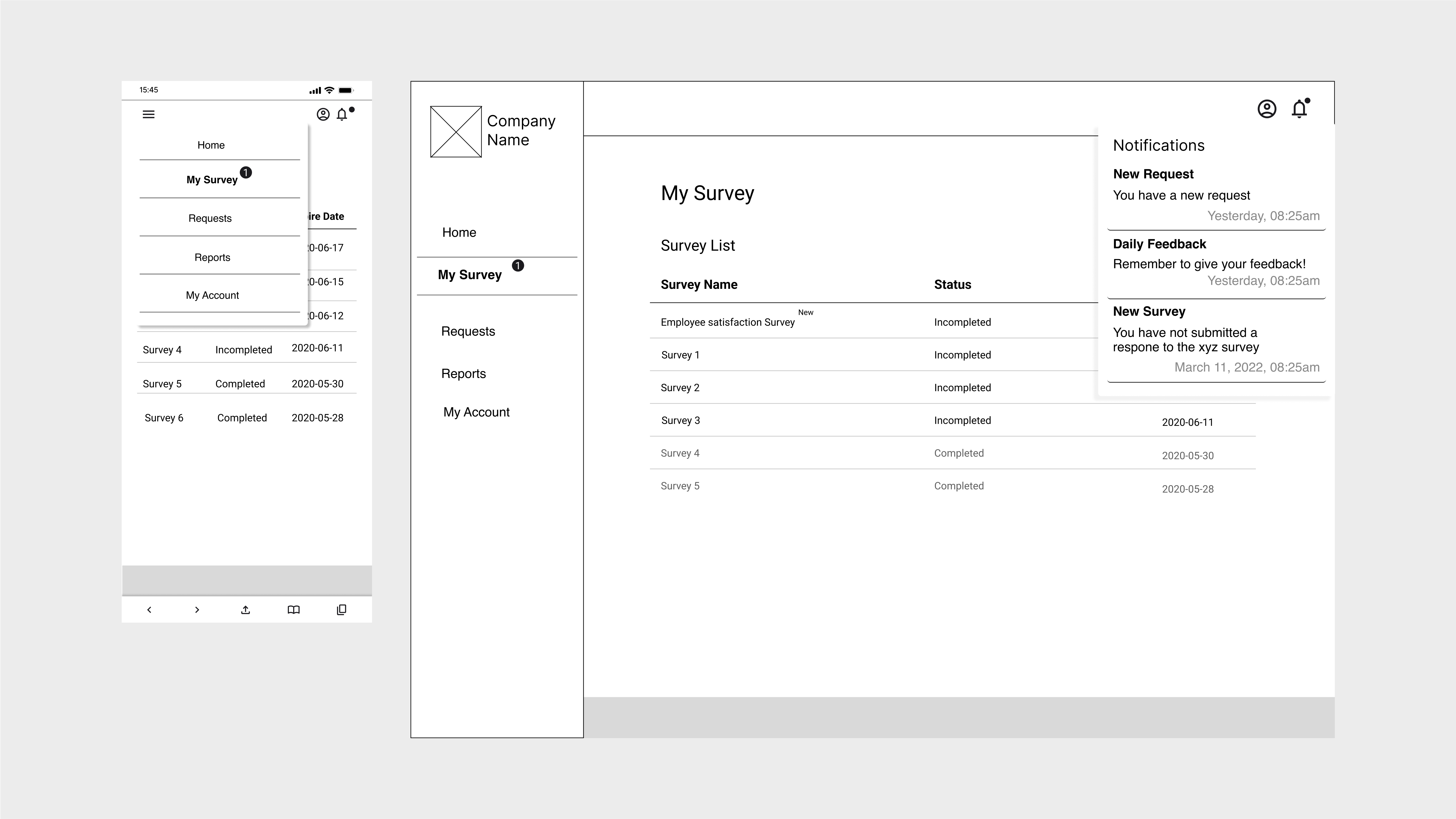Open the mobile browser bookmarks icon
Image resolution: width=1456 pixels, height=819 pixels.
(293, 610)
